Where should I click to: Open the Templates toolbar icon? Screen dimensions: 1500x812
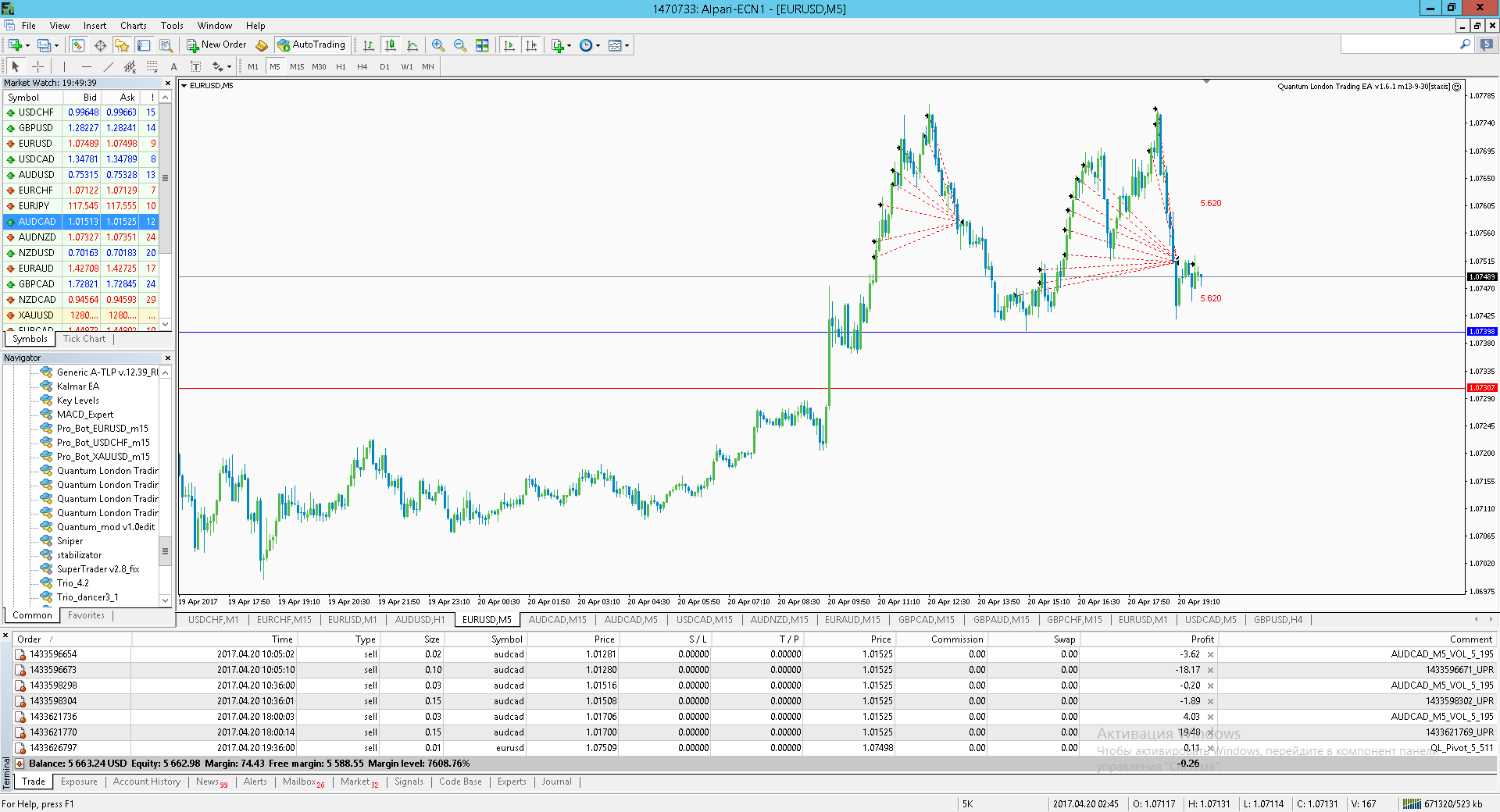pyautogui.click(x=615, y=45)
